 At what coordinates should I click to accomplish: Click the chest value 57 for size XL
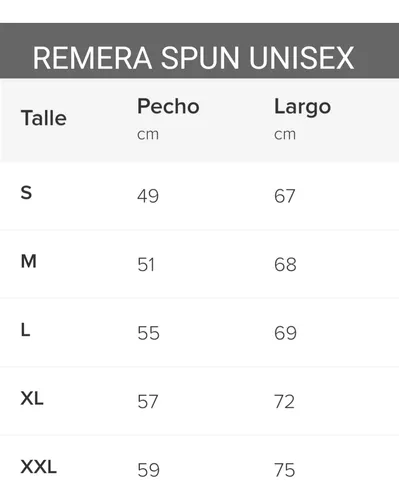tap(148, 402)
